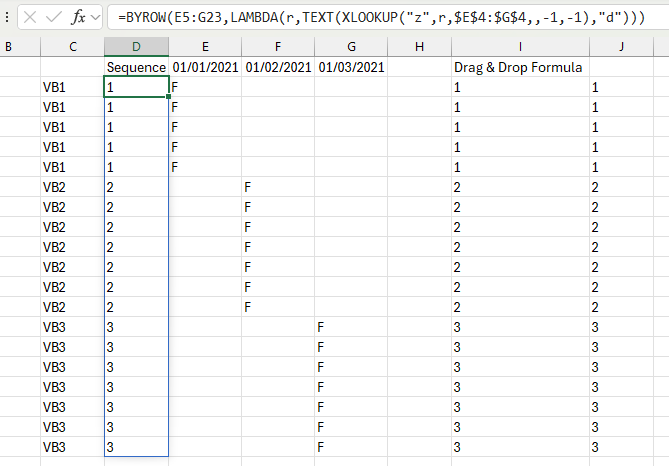The width and height of the screenshot is (669, 466).
Task: Click column J value 3 in last VB3 row
Action: coord(621,447)
